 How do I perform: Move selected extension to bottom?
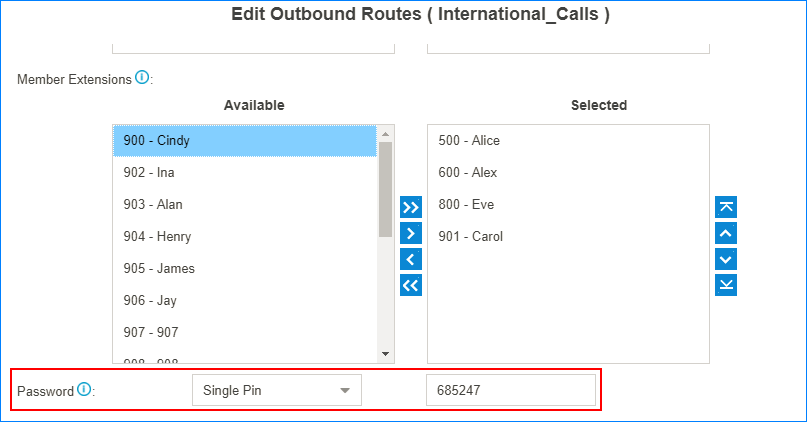[727, 286]
